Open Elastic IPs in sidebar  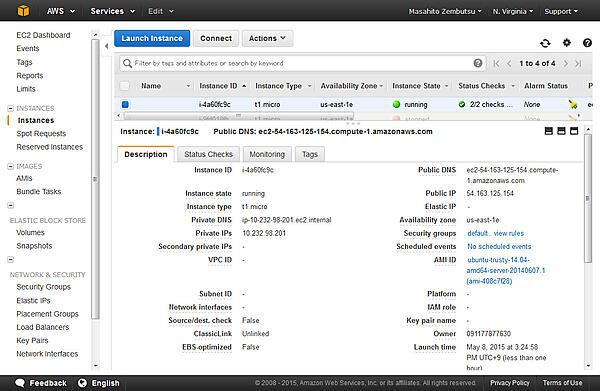[33, 301]
